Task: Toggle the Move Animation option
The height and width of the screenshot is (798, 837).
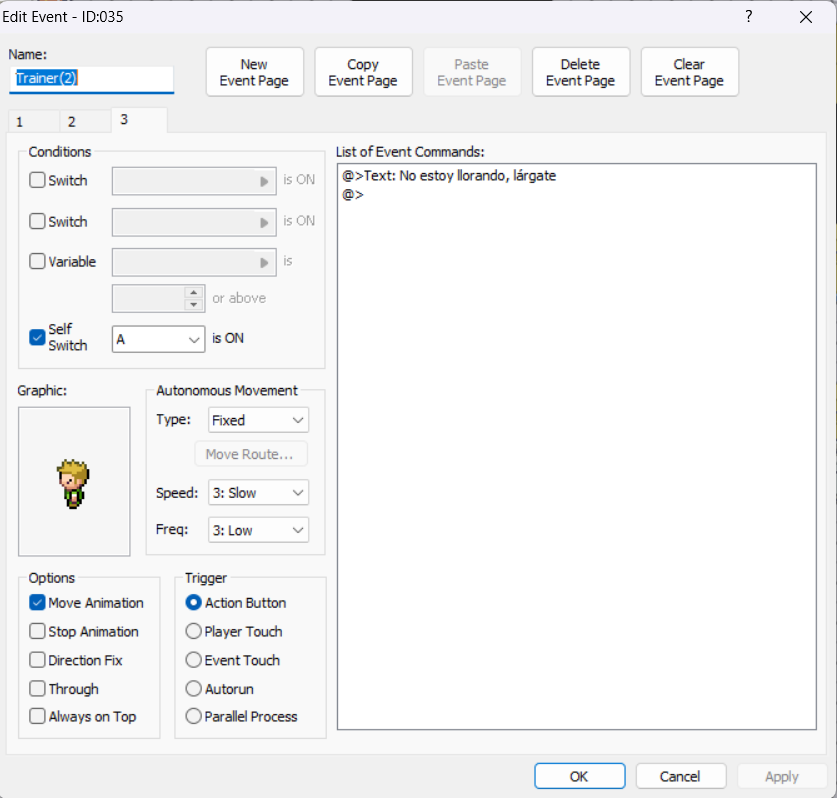Action: (38, 603)
